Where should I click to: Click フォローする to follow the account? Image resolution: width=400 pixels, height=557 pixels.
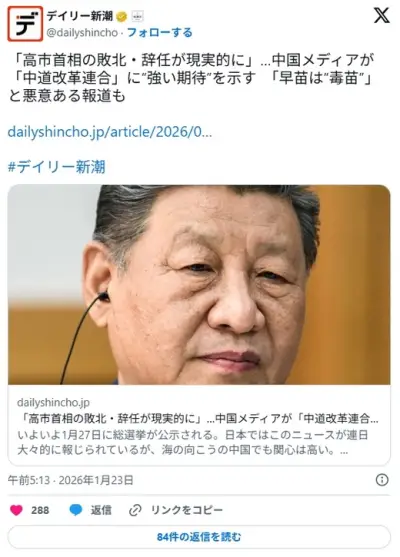click(x=160, y=33)
